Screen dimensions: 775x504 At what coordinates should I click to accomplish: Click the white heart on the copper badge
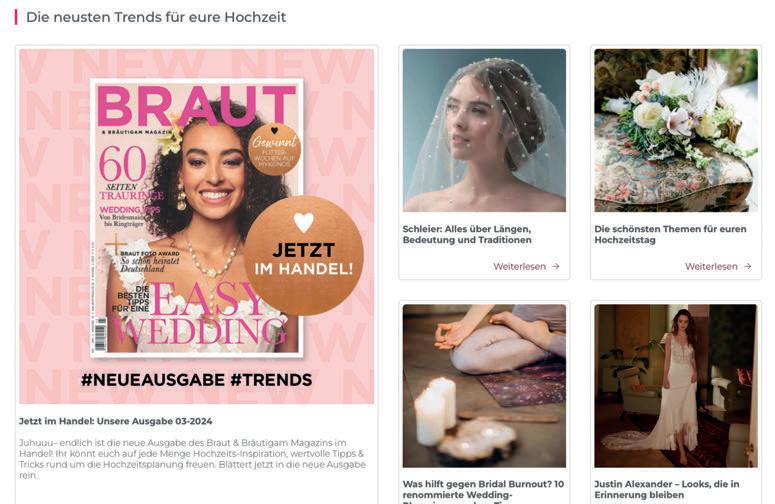coord(303,222)
